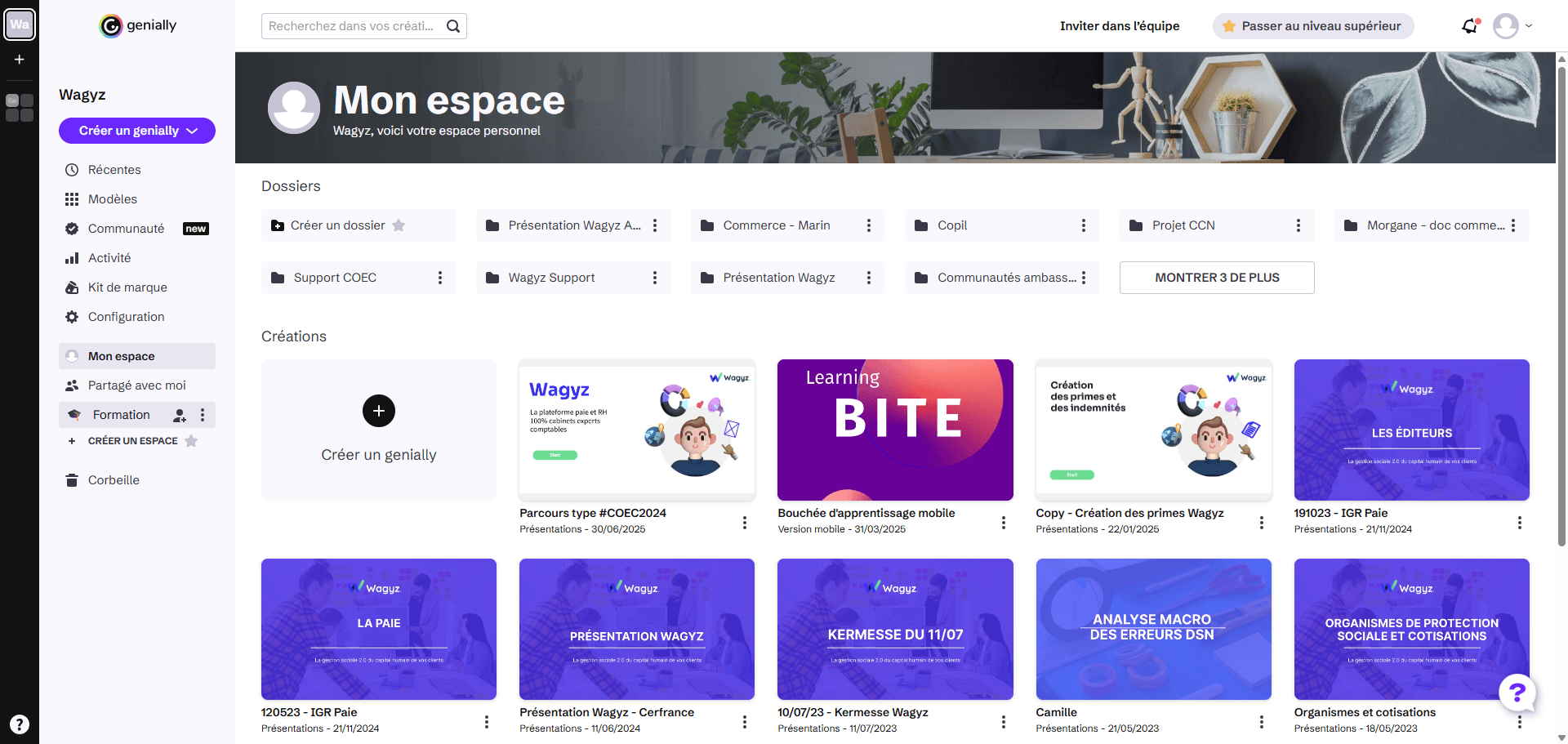1568x744 pixels.
Task: Click the search magnifier icon
Action: (x=453, y=26)
